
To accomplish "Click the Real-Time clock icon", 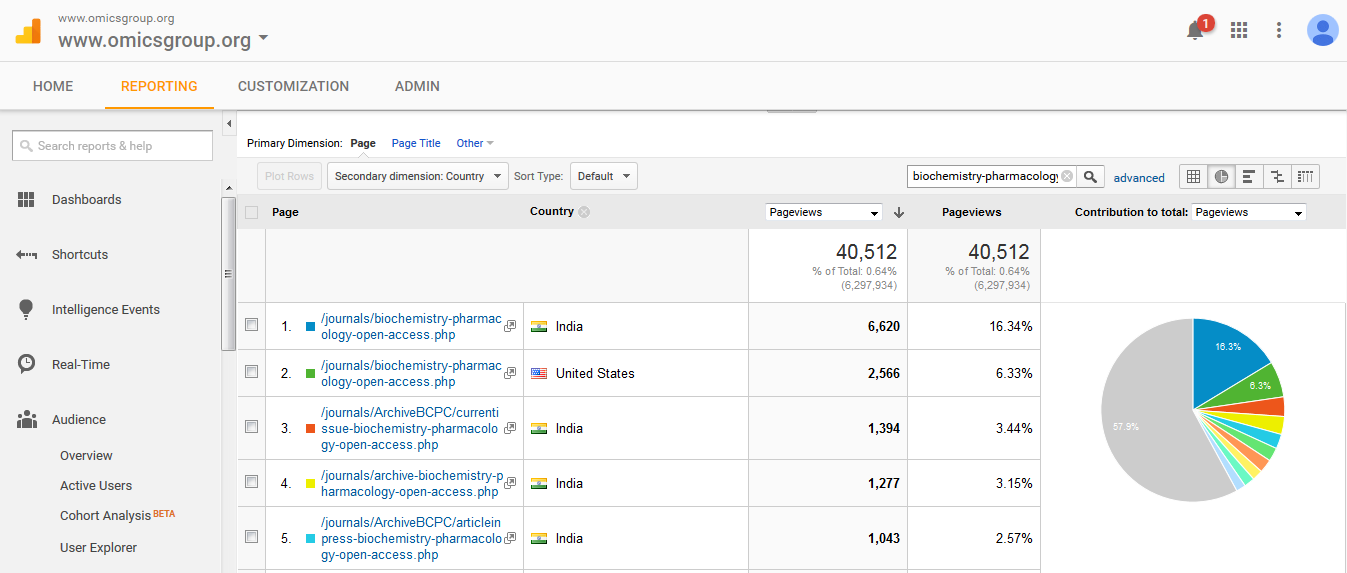I will 27,365.
